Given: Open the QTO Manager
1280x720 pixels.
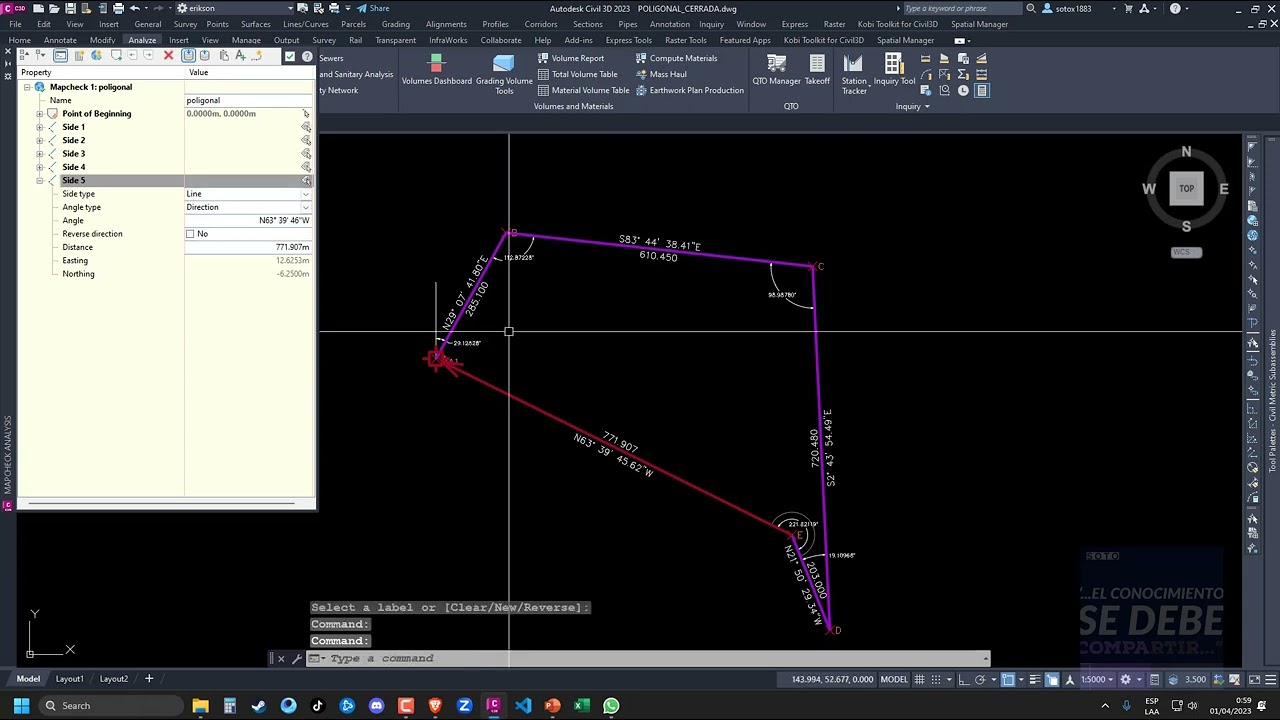Looking at the screenshot, I should coord(777,70).
